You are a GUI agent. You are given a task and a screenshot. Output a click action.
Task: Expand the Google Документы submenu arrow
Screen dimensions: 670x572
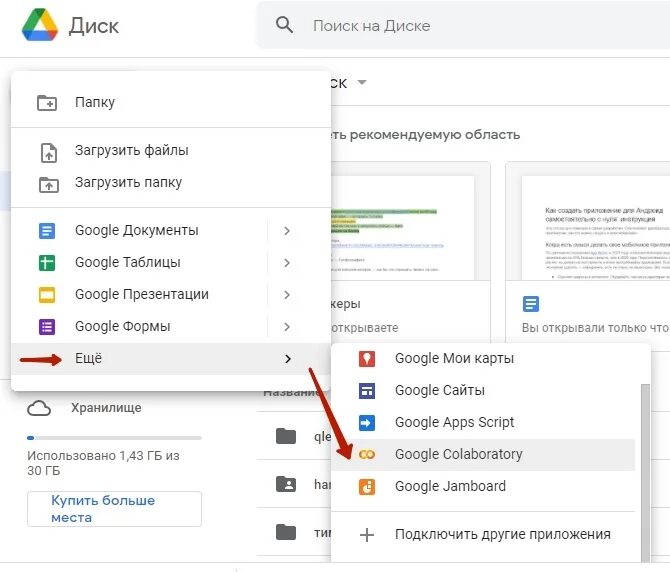click(287, 231)
